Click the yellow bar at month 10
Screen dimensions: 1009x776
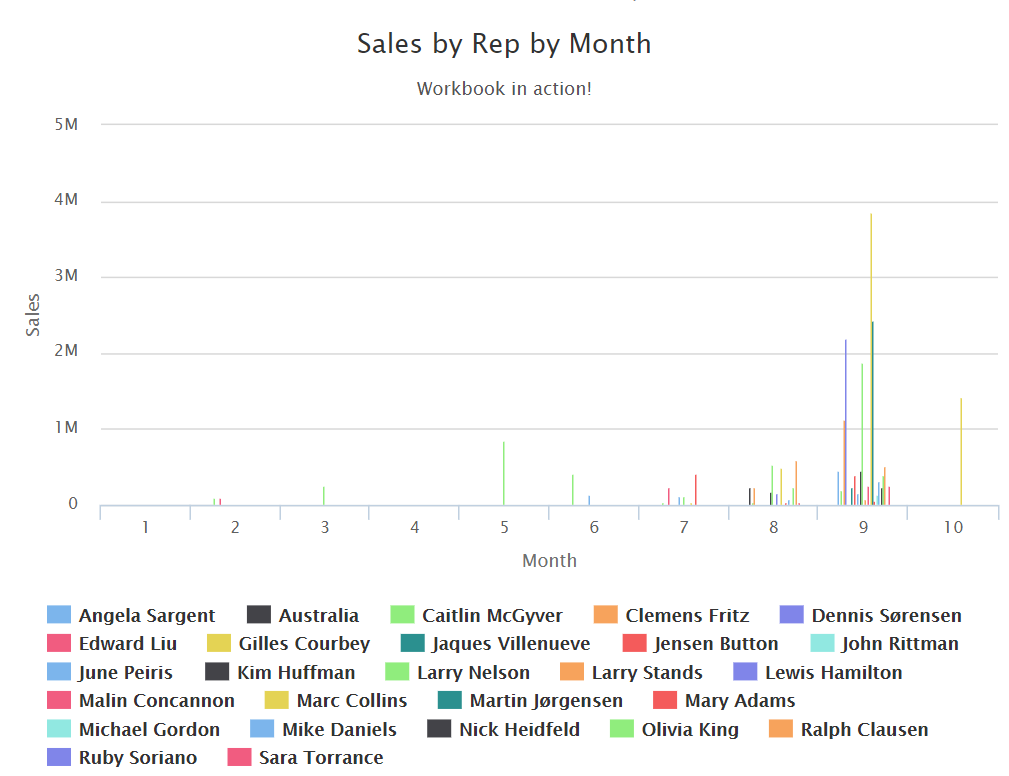961,452
